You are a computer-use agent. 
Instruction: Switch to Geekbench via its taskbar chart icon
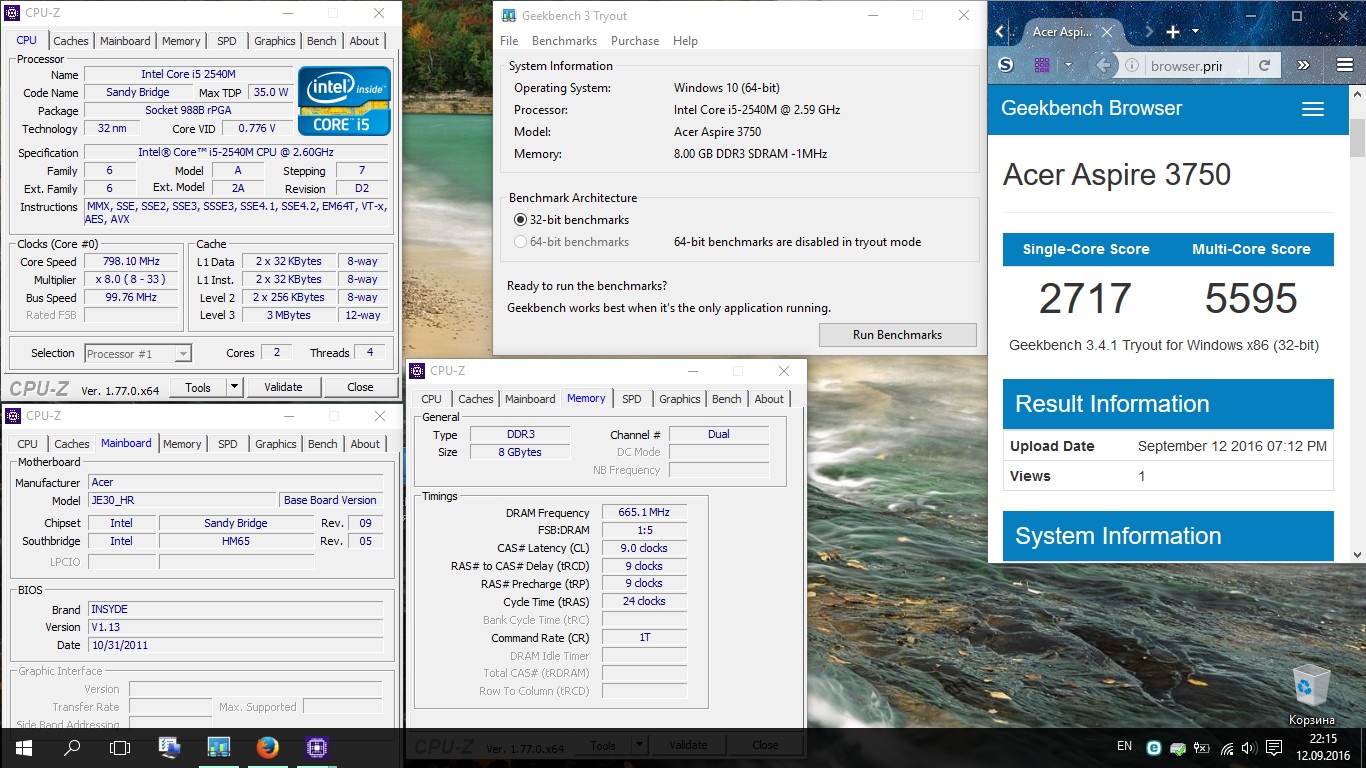pyautogui.click(x=218, y=747)
